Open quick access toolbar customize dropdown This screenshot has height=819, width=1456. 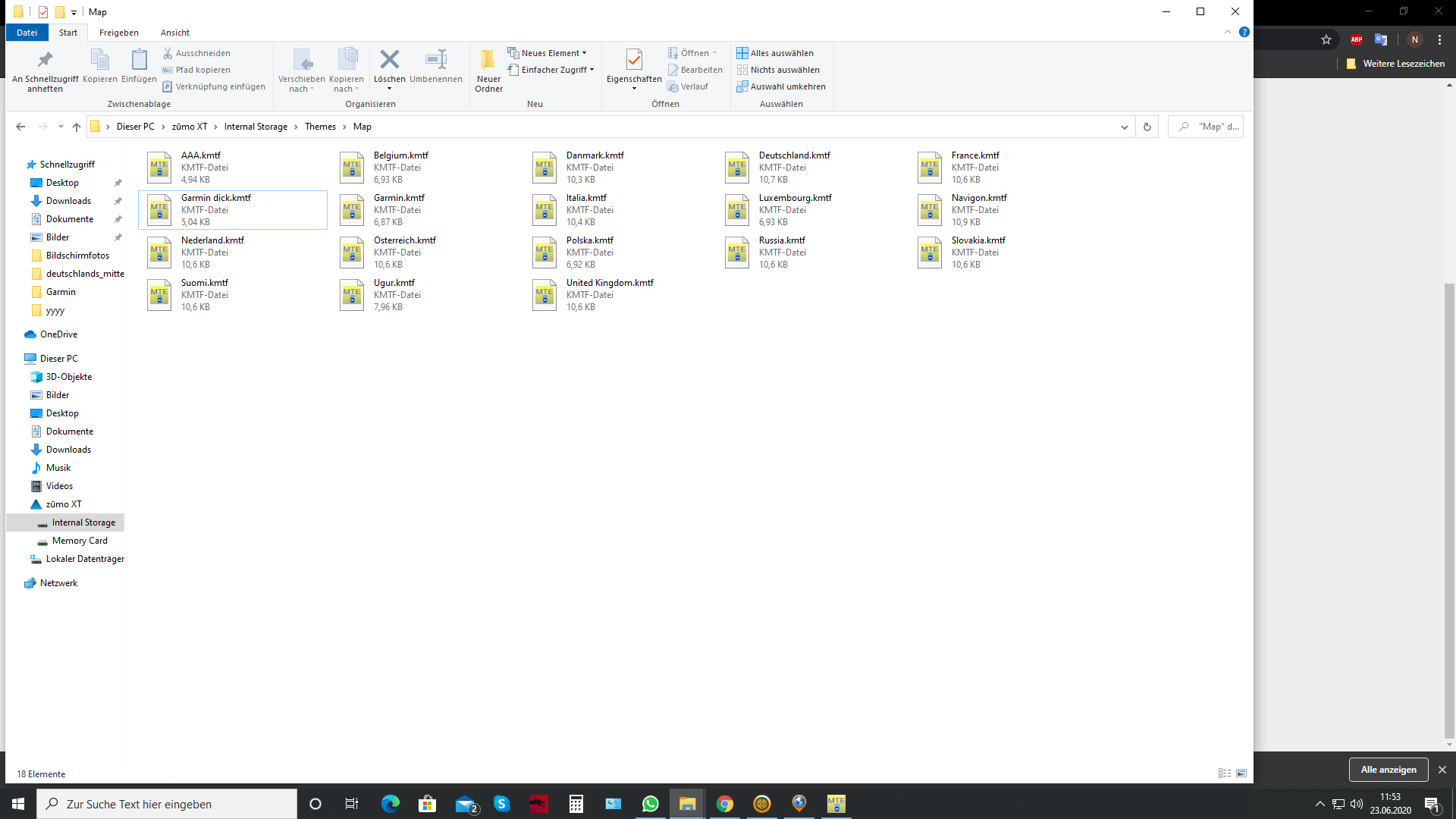[74, 12]
